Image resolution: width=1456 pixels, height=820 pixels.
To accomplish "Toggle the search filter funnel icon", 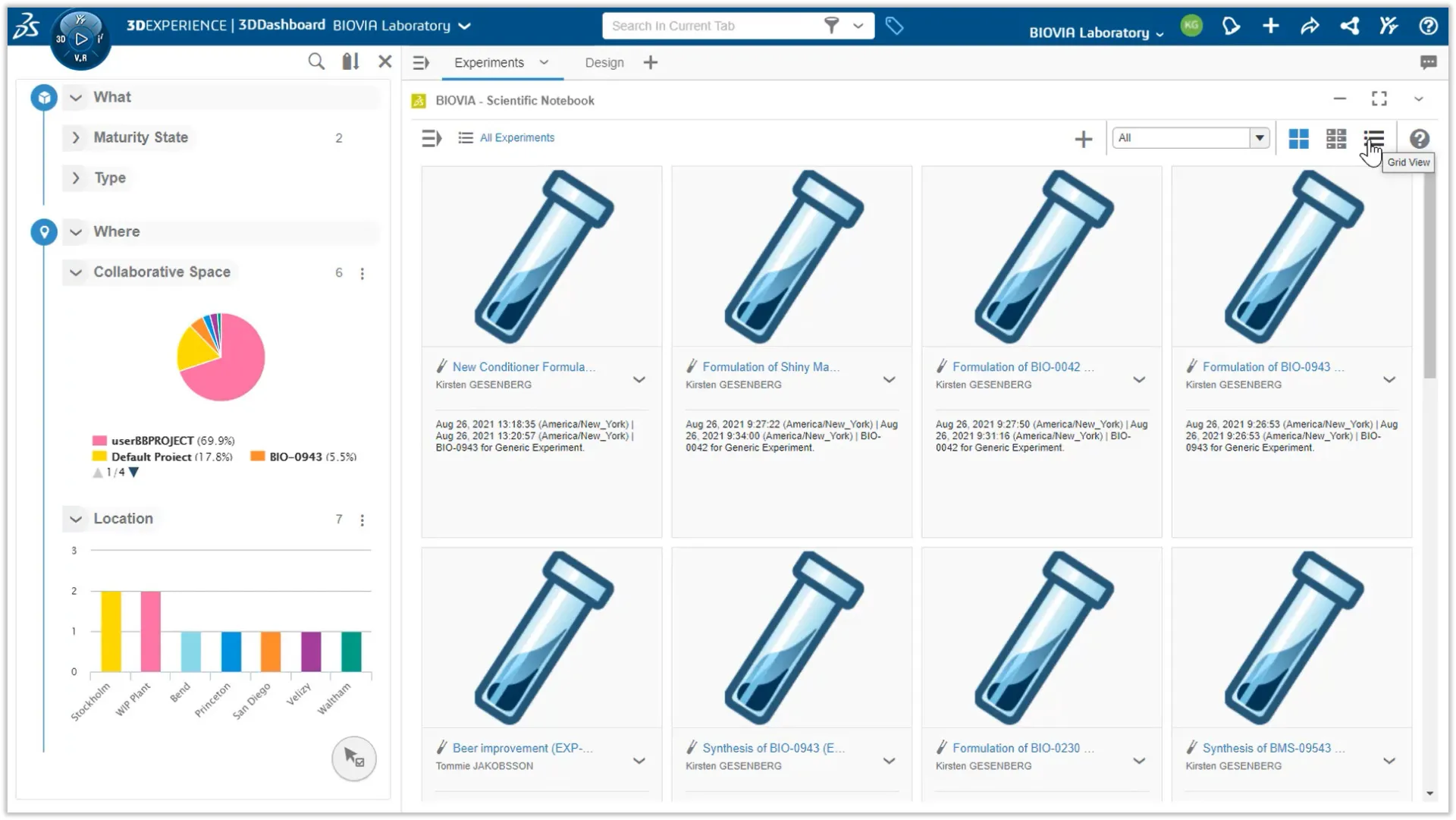I will (x=831, y=25).
